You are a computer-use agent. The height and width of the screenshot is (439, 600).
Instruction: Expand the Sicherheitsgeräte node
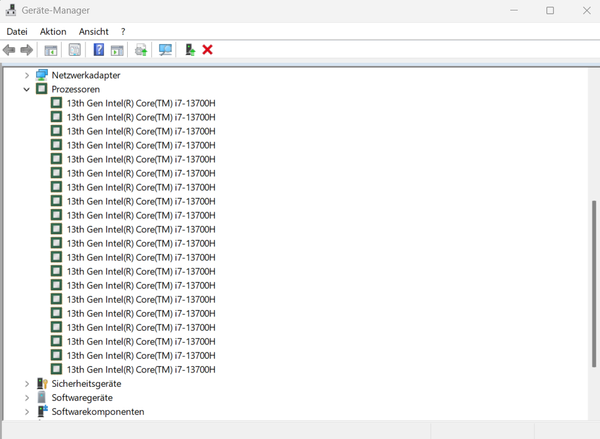click(27, 384)
